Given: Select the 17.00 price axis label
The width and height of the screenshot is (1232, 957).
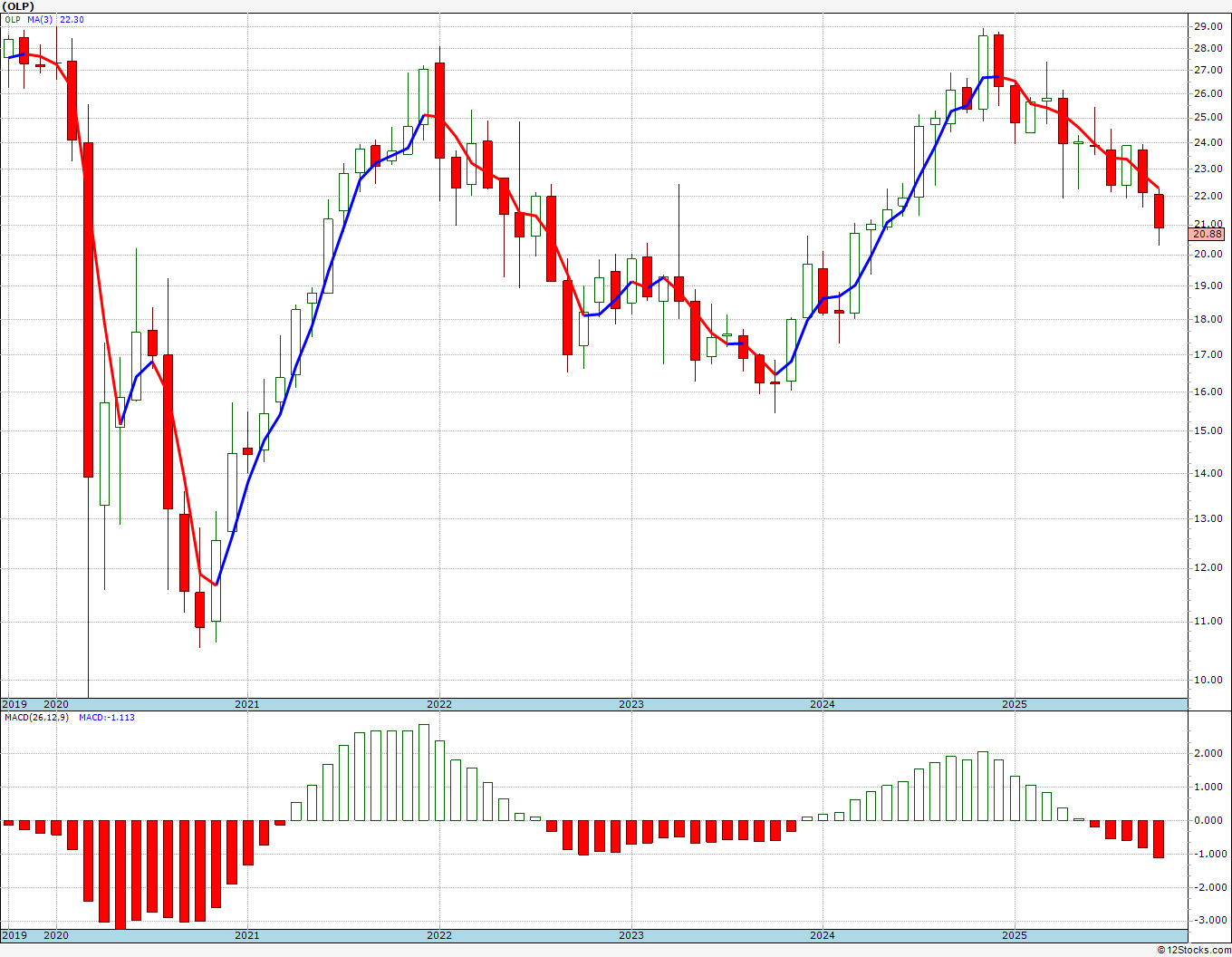Looking at the screenshot, I should click(1208, 354).
